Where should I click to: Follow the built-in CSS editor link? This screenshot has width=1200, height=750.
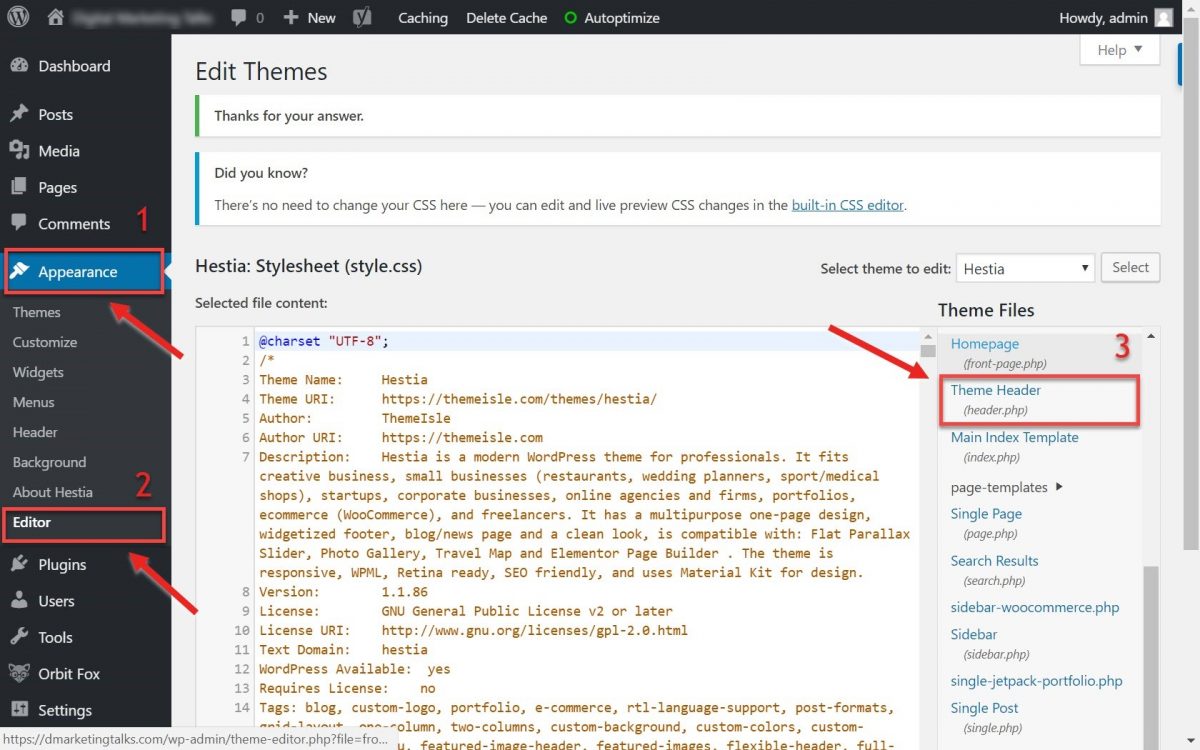click(x=848, y=205)
